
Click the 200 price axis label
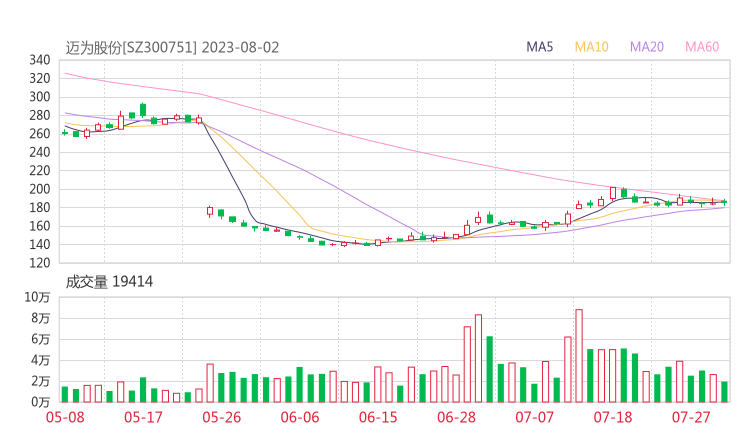coord(40,189)
